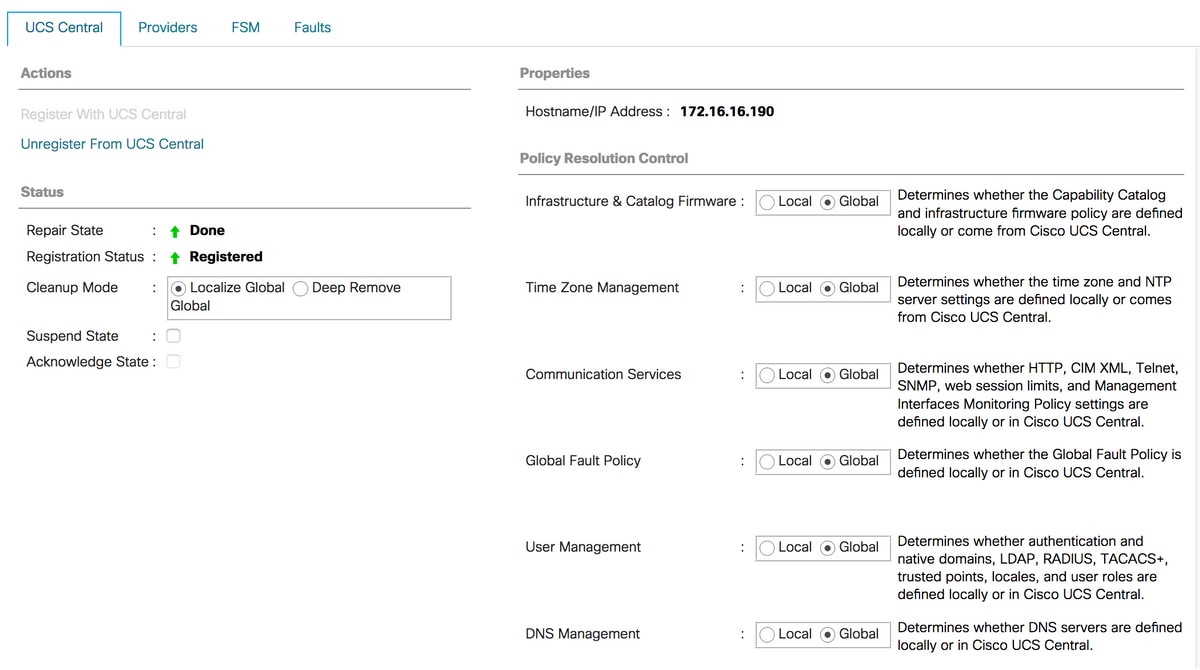Viewport: 1200px width, 670px height.
Task: Switch to the UCS Central tab
Action: 64,28
